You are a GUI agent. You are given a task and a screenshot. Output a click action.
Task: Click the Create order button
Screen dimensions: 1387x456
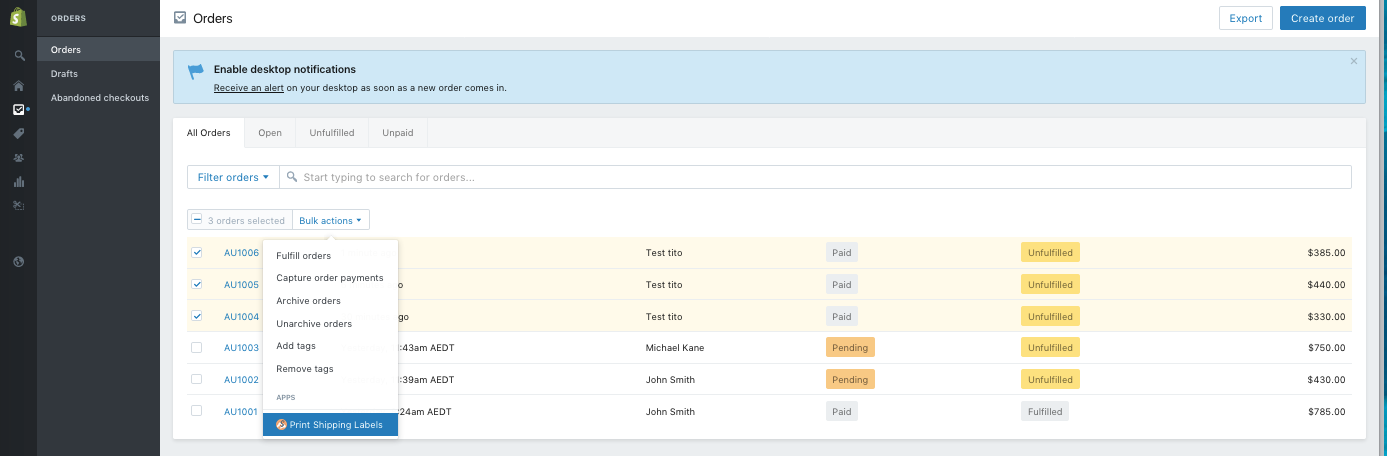[x=1322, y=18]
